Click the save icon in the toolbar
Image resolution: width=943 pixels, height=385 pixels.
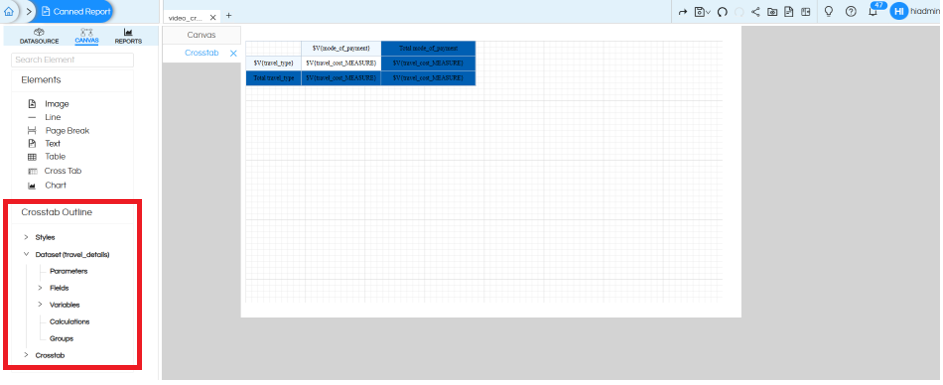(x=699, y=11)
